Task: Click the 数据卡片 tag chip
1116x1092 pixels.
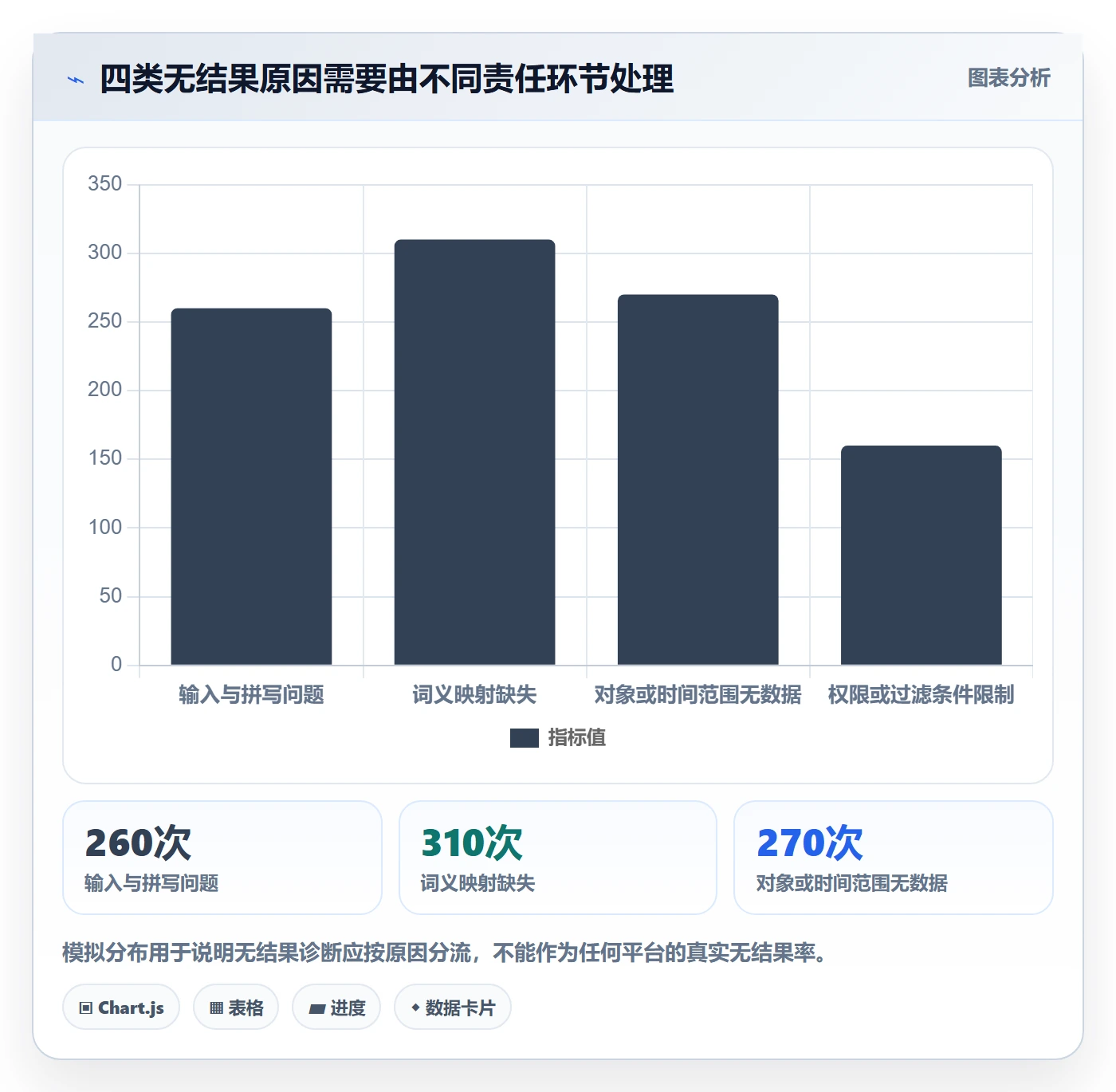Action: (453, 1008)
